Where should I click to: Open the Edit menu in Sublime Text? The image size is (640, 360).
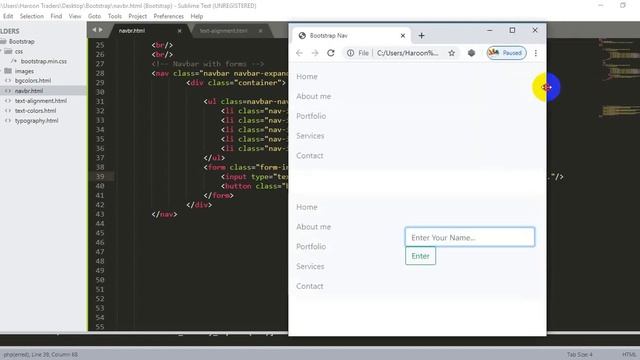pyautogui.click(x=8, y=16)
